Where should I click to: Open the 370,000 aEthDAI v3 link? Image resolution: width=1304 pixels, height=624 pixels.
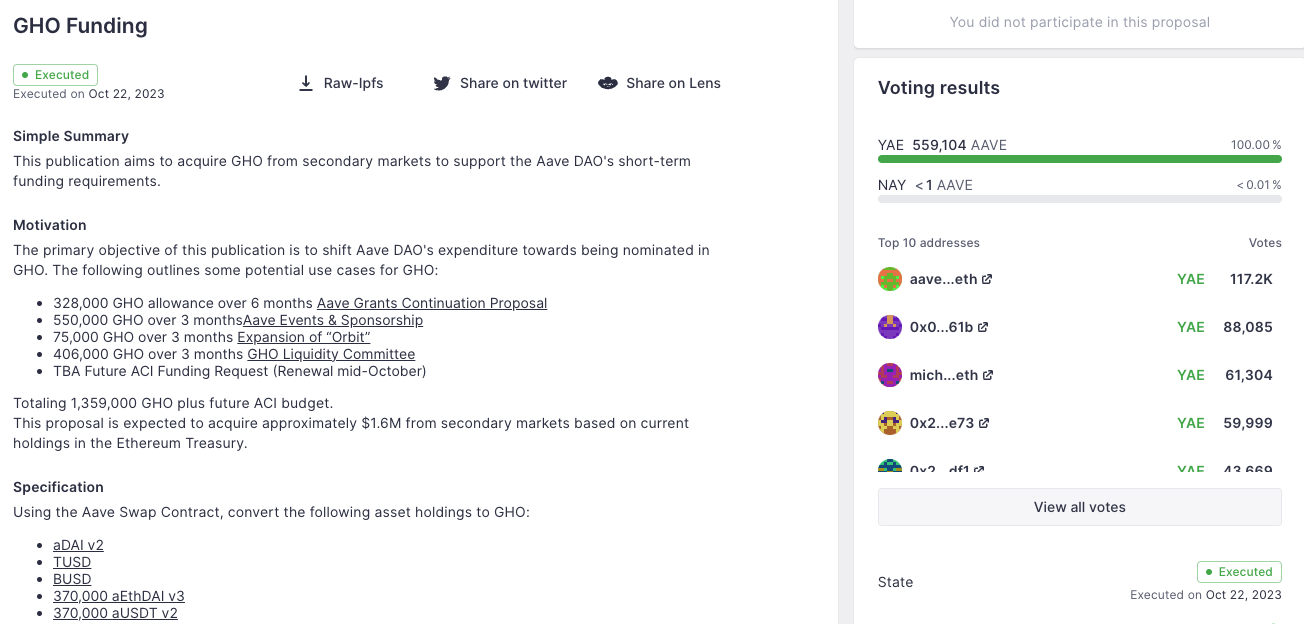119,596
